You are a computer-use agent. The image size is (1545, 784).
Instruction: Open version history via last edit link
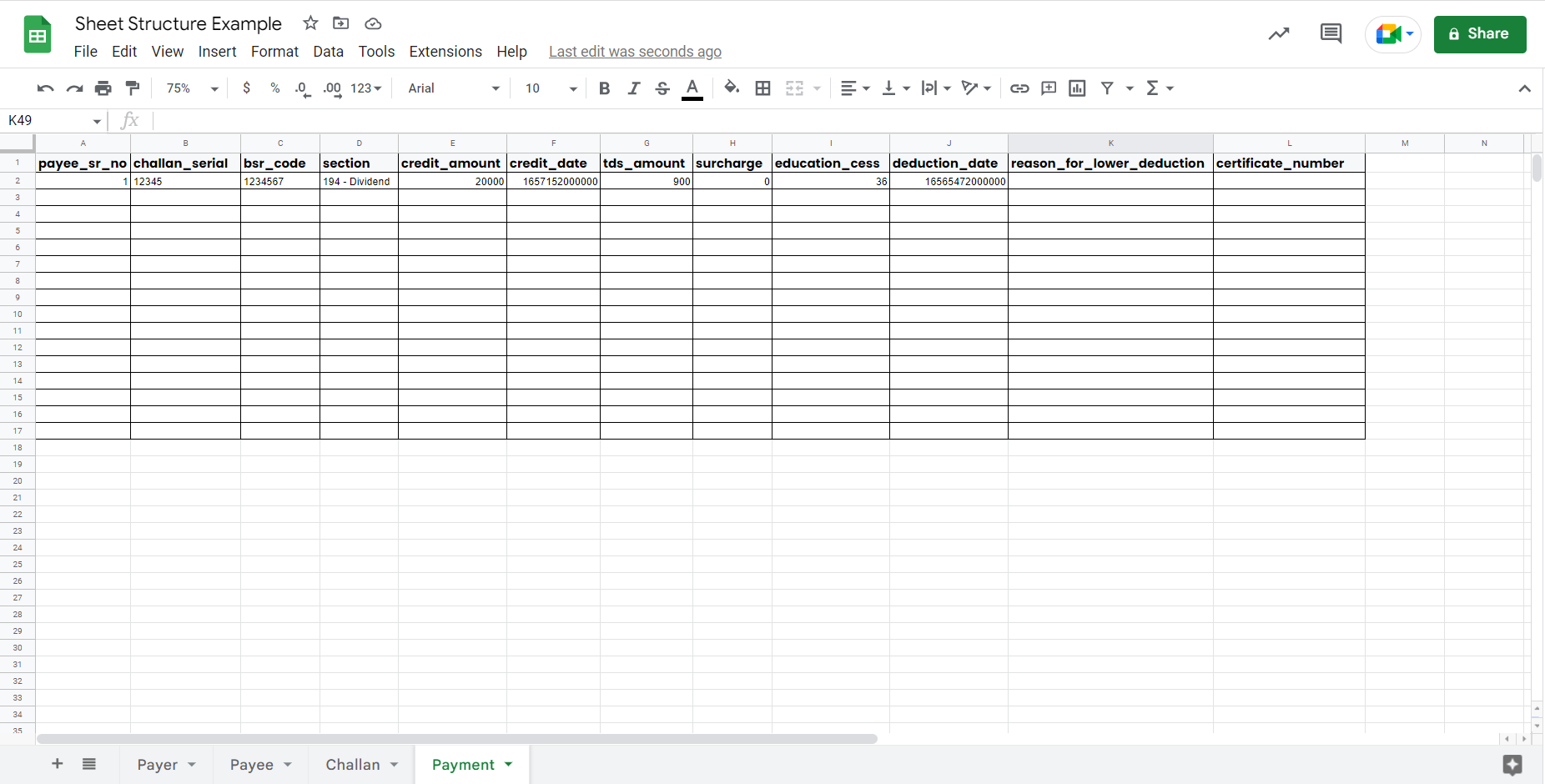click(635, 52)
